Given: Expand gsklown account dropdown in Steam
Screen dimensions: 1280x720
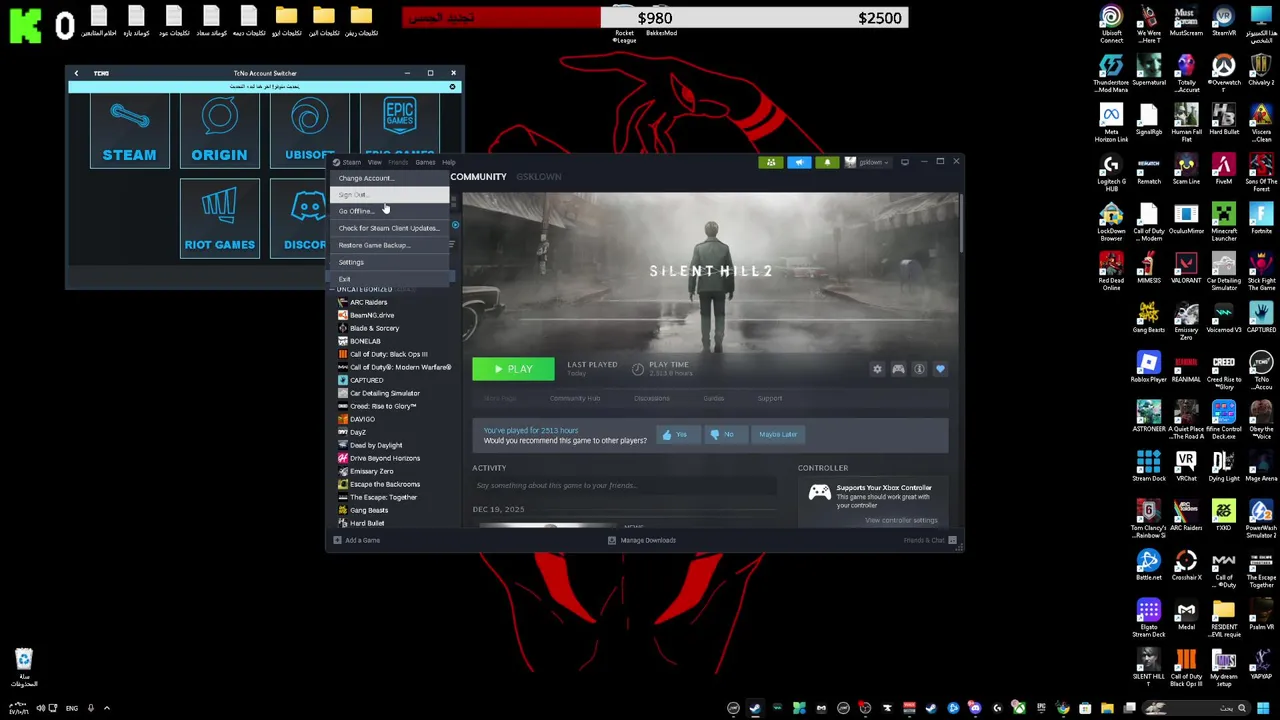Looking at the screenshot, I should pyautogui.click(x=867, y=162).
